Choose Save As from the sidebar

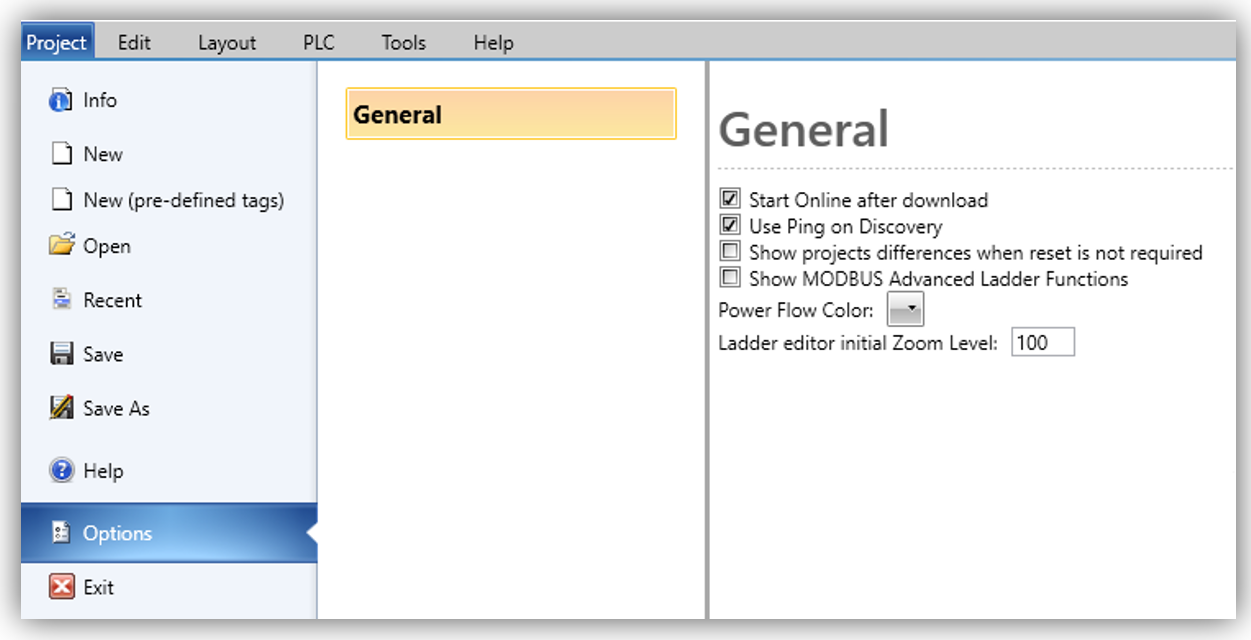pyautogui.click(x=116, y=408)
